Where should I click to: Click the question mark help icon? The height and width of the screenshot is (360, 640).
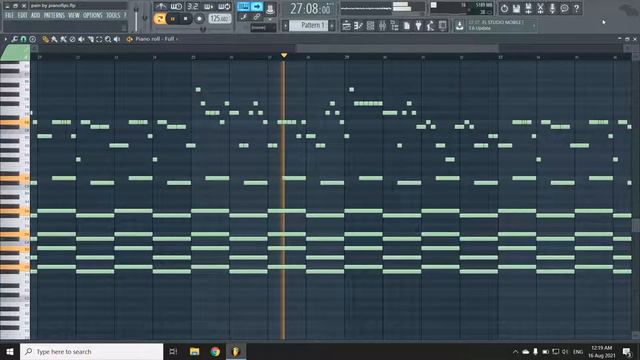[x=576, y=8]
